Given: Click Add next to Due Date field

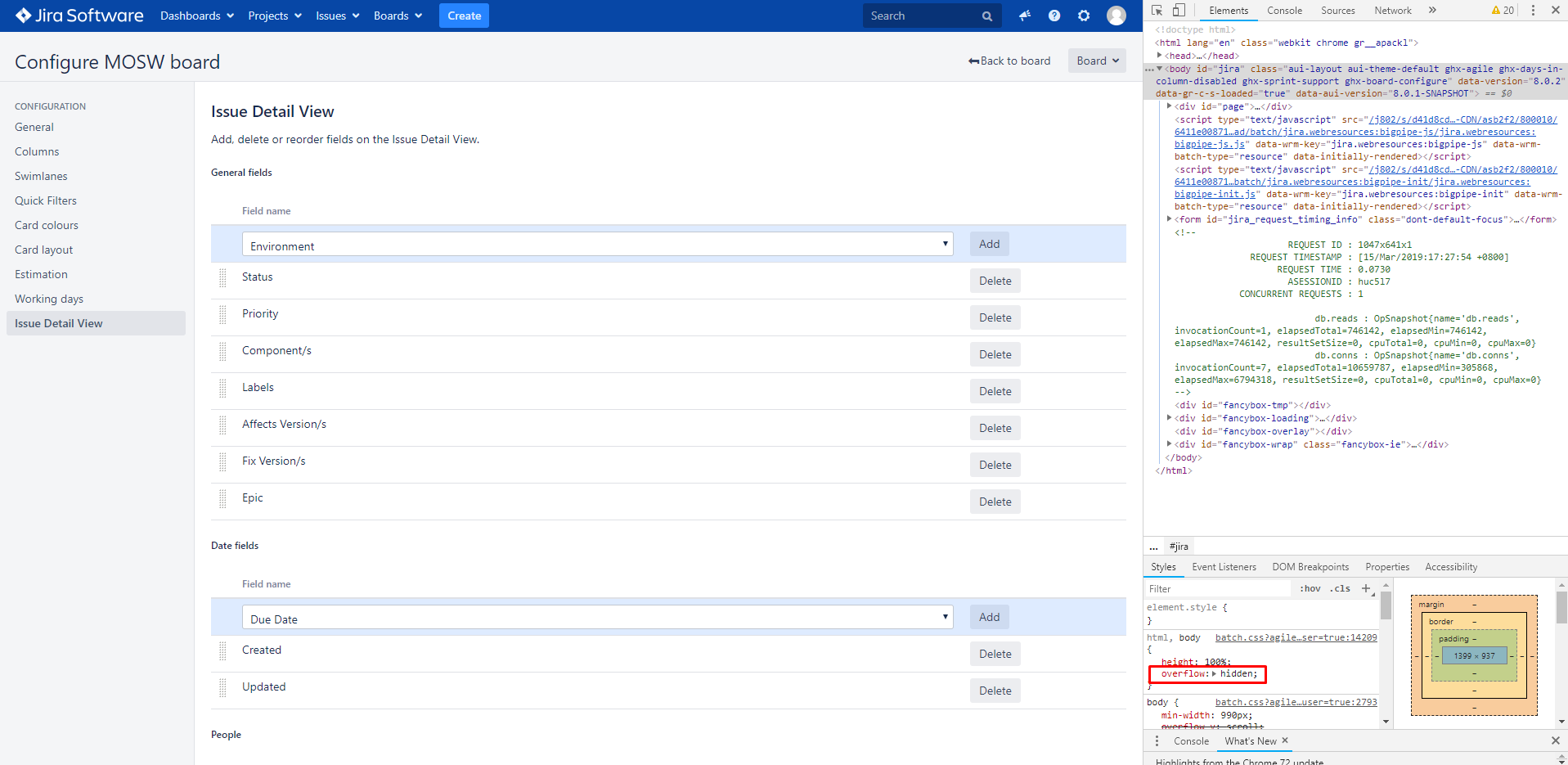Looking at the screenshot, I should click(x=990, y=617).
